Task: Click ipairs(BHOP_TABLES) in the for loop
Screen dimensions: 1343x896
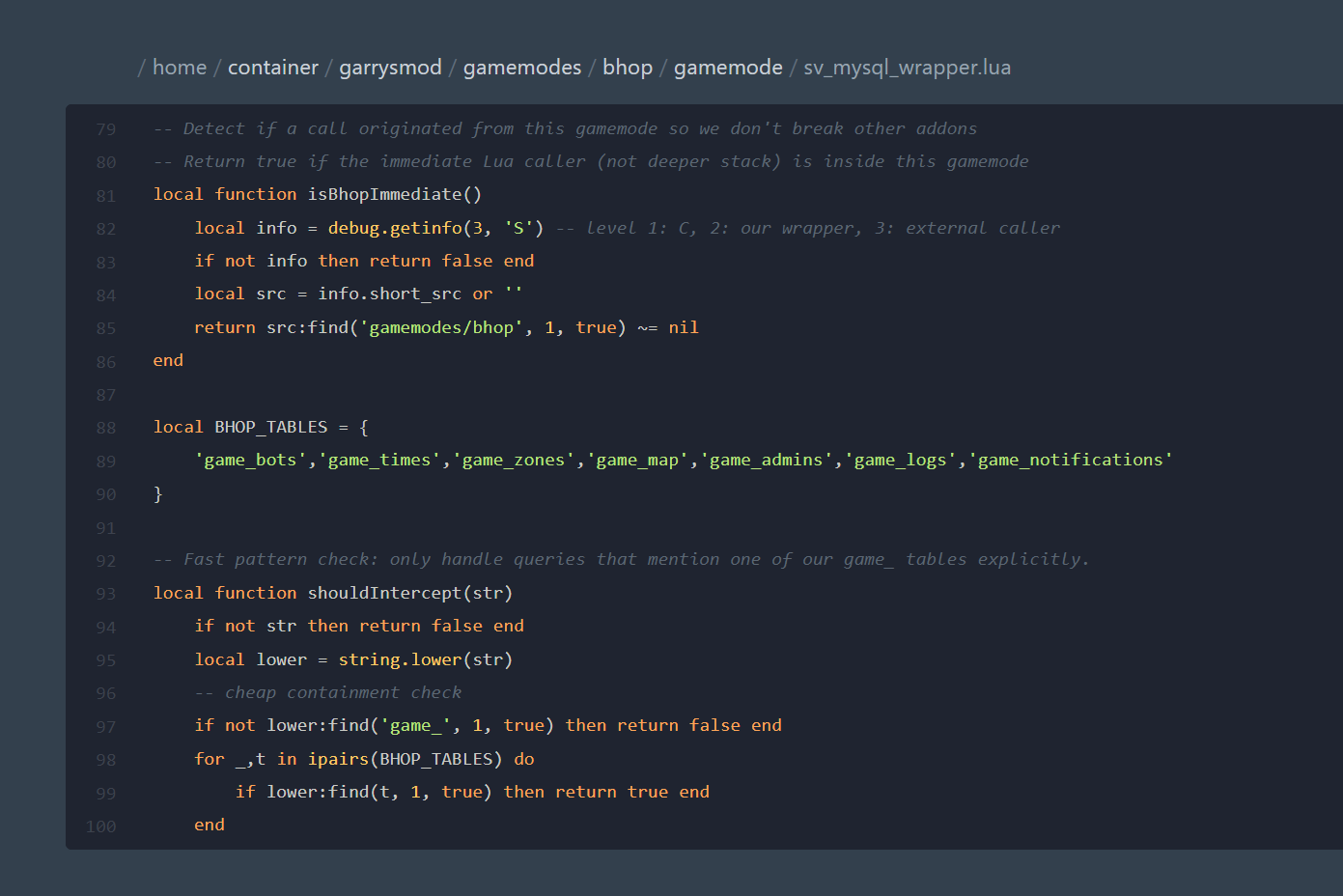Action: click(x=405, y=759)
